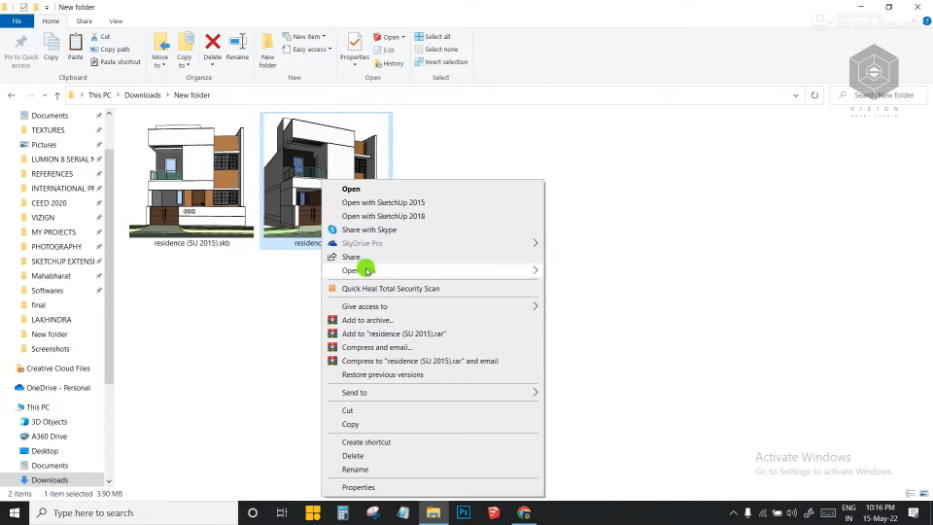This screenshot has height=525, width=933.
Task: Click the navigation pane scrollbar
Action: click(109, 268)
